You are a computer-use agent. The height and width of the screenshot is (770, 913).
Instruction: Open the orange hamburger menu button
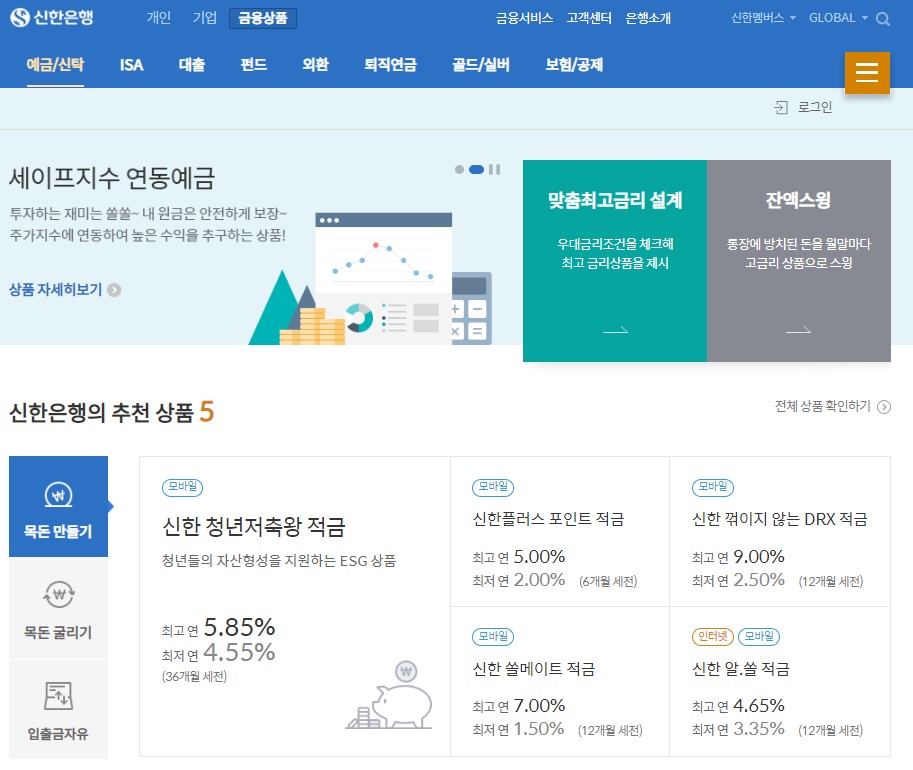(x=867, y=73)
